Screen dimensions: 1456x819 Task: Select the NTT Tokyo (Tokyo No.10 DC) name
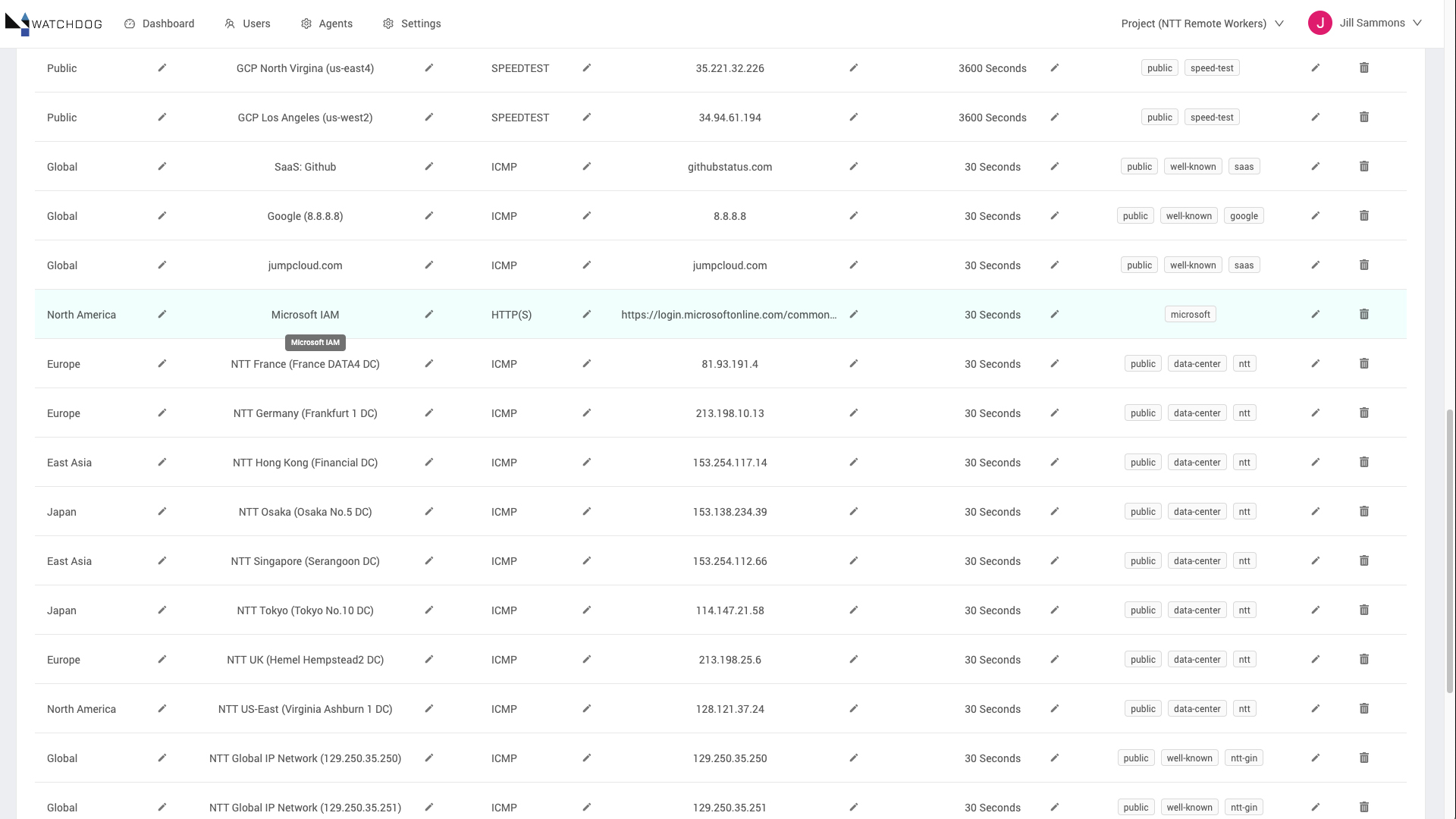tap(306, 610)
